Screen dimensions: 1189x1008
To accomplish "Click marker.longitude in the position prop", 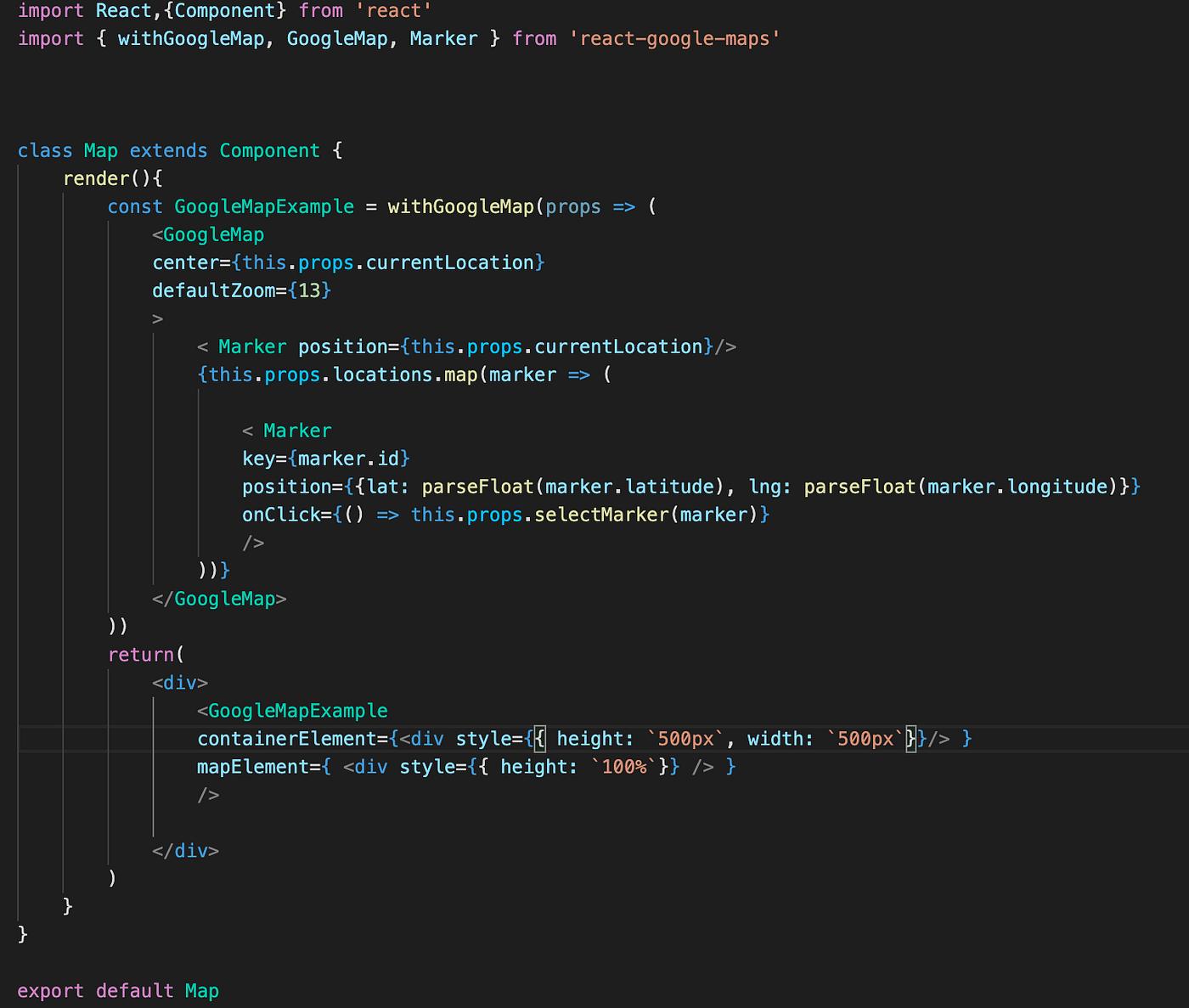I will [1017, 487].
